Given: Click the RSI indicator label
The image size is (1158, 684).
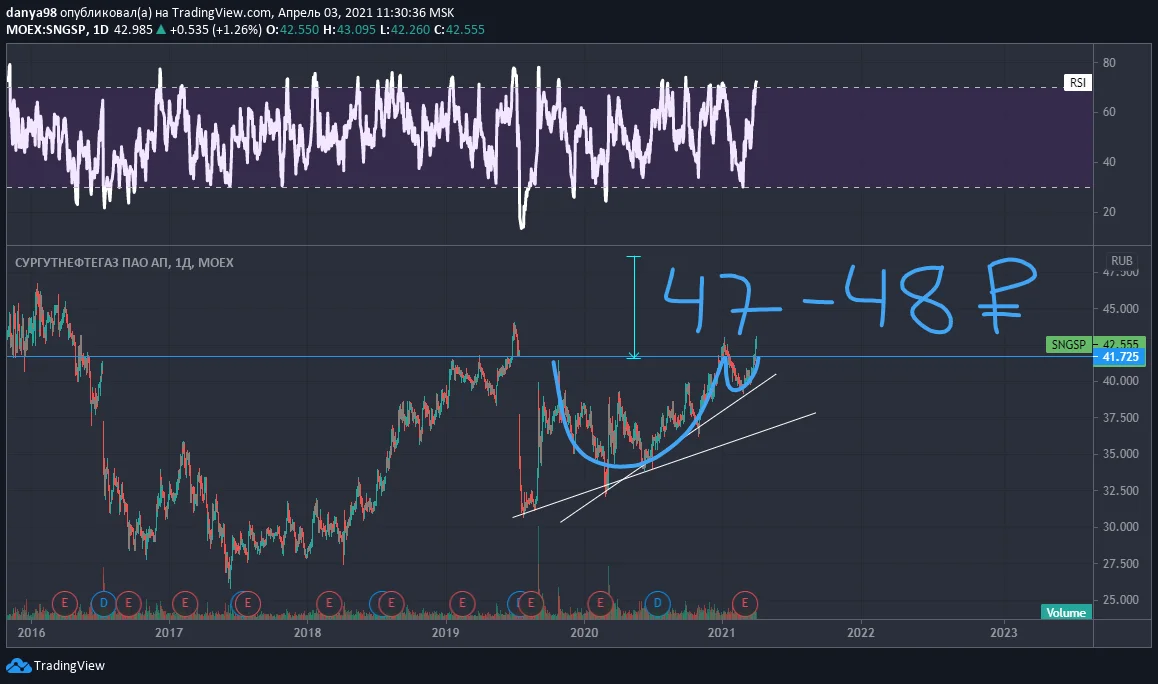Looking at the screenshot, I should click(x=1078, y=82).
